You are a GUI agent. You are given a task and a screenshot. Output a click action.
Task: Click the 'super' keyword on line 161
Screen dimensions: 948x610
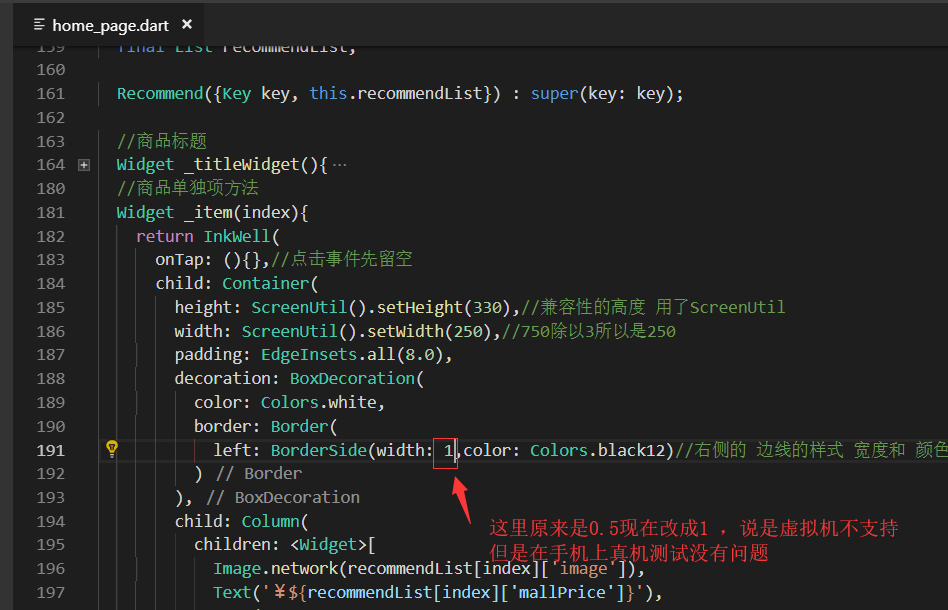(x=554, y=94)
